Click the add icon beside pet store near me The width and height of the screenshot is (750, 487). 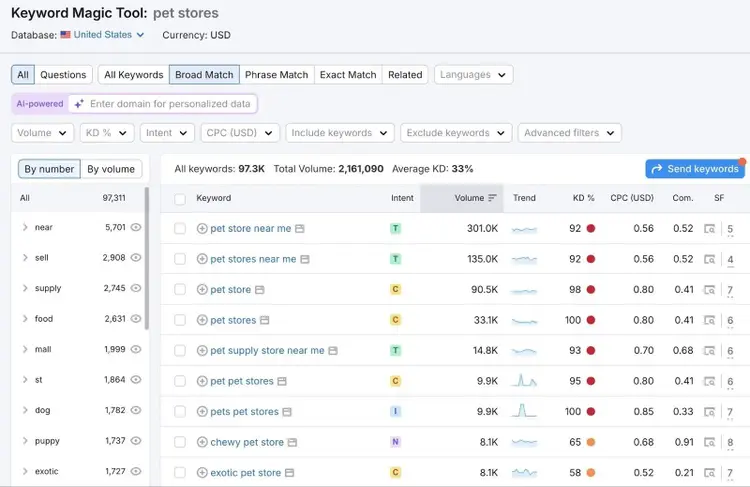pyautogui.click(x=202, y=229)
